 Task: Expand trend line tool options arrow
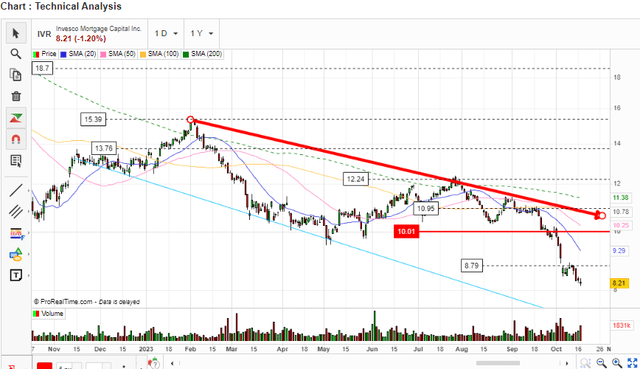tap(28, 190)
